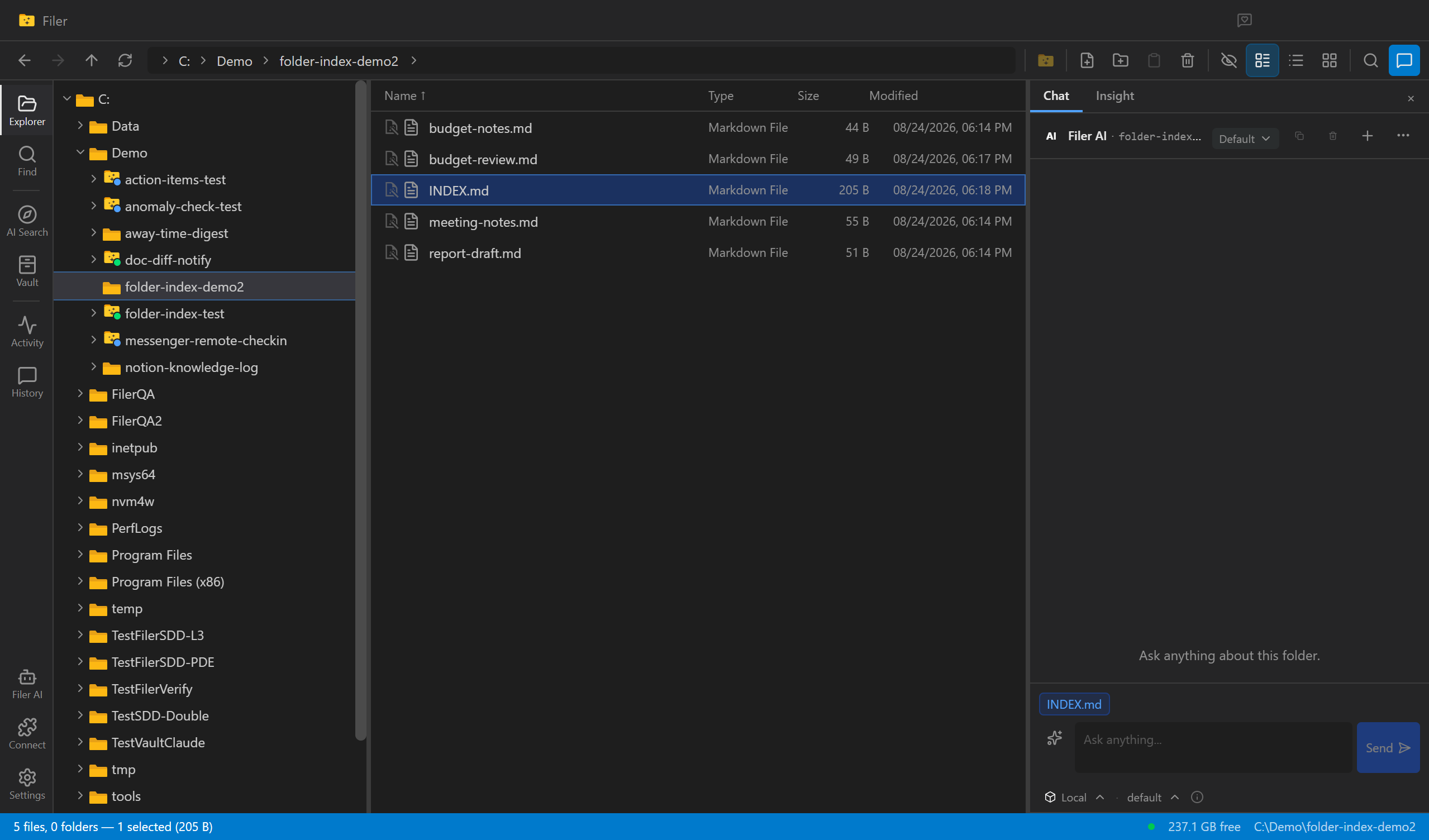
Task: Open the Default mode dropdown
Action: tap(1245, 139)
